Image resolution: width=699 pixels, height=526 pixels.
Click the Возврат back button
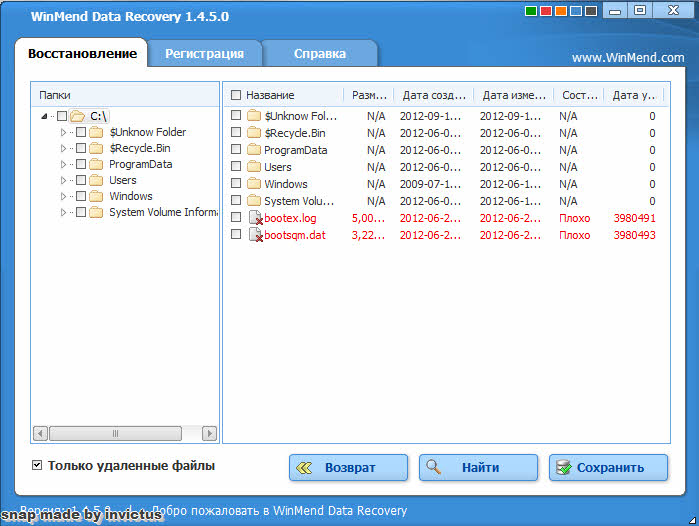348,468
